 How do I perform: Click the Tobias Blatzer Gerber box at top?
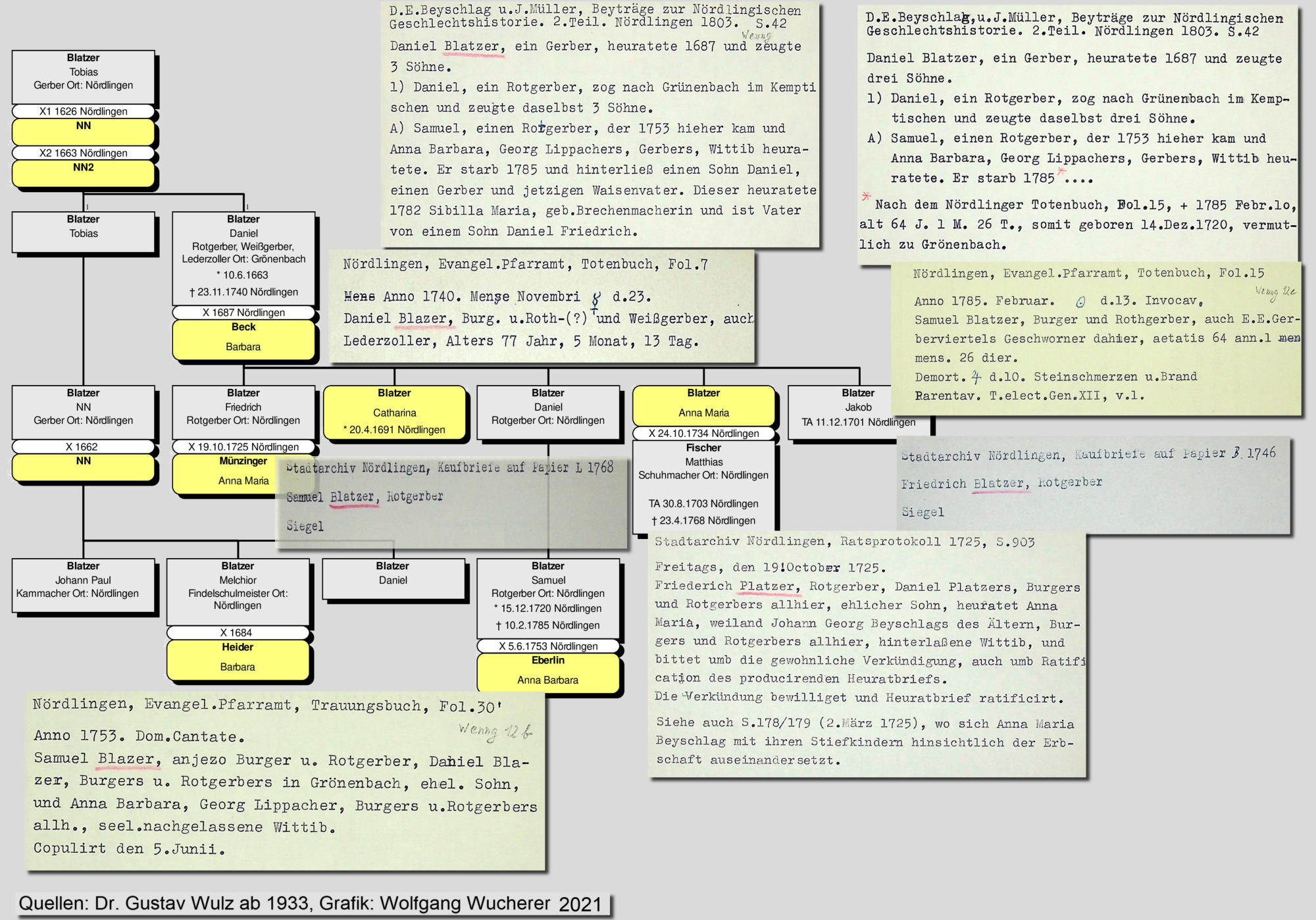tap(83, 76)
